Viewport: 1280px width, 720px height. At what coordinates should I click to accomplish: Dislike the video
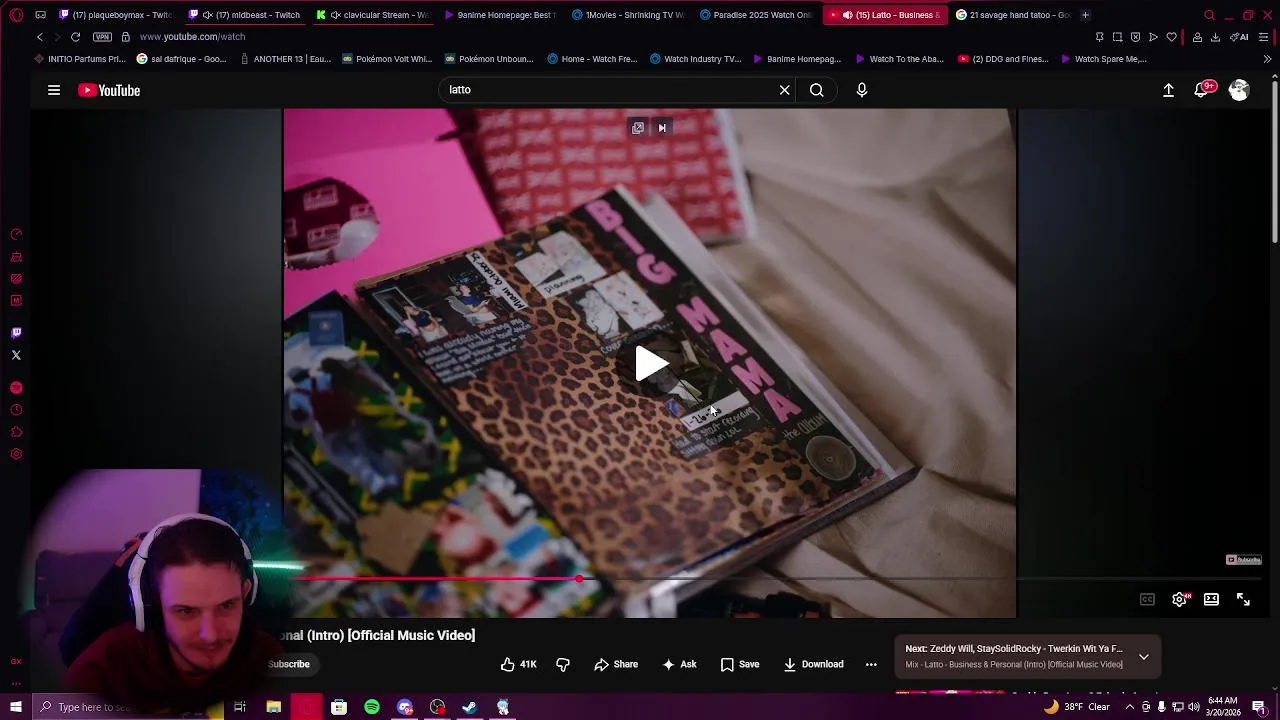(563, 664)
